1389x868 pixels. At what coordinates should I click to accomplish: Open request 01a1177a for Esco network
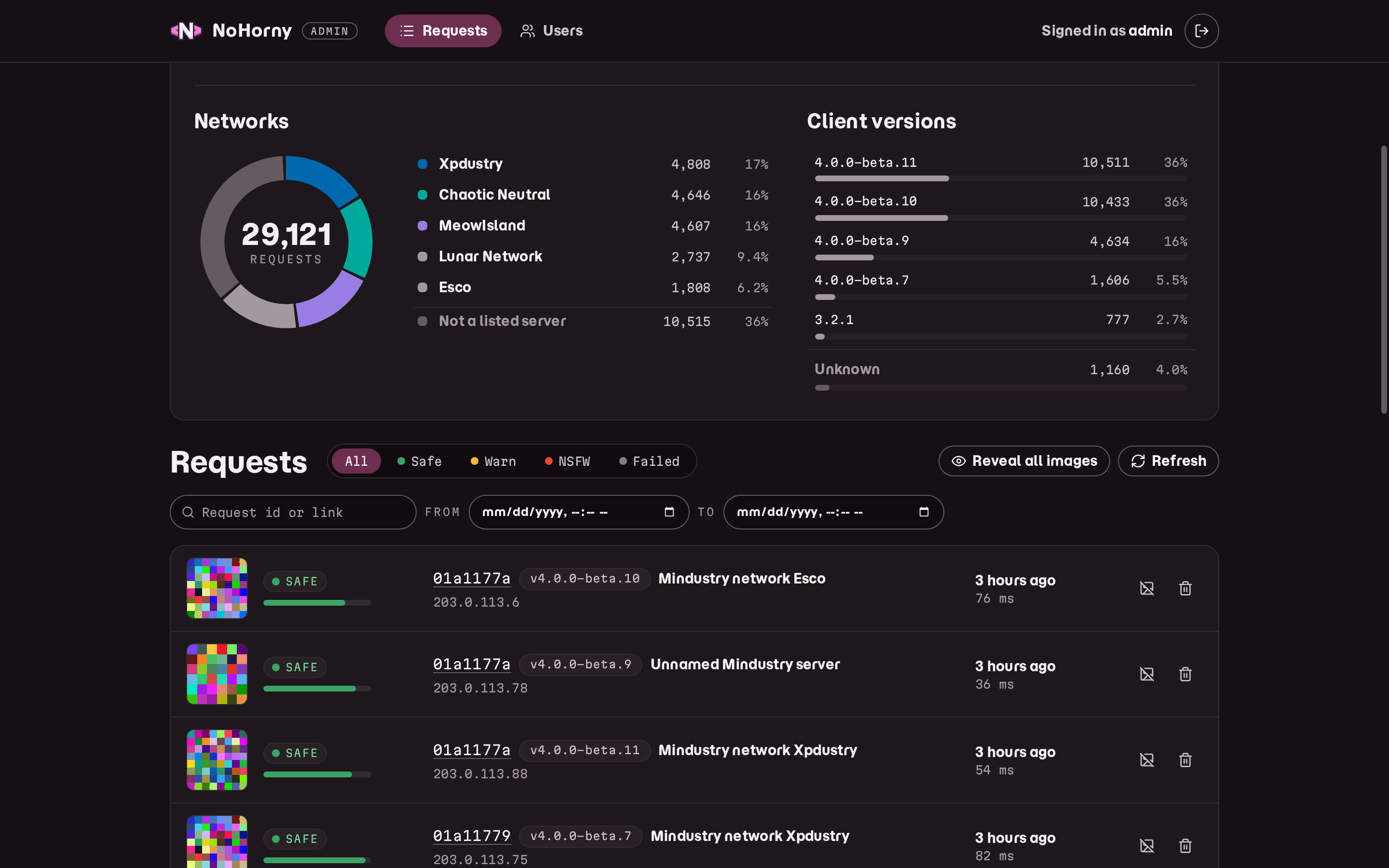tap(472, 578)
